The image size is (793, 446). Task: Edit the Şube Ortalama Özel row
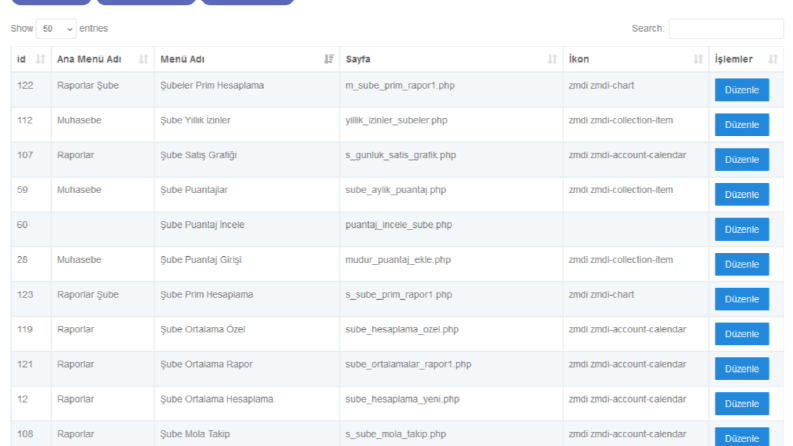pos(741,334)
